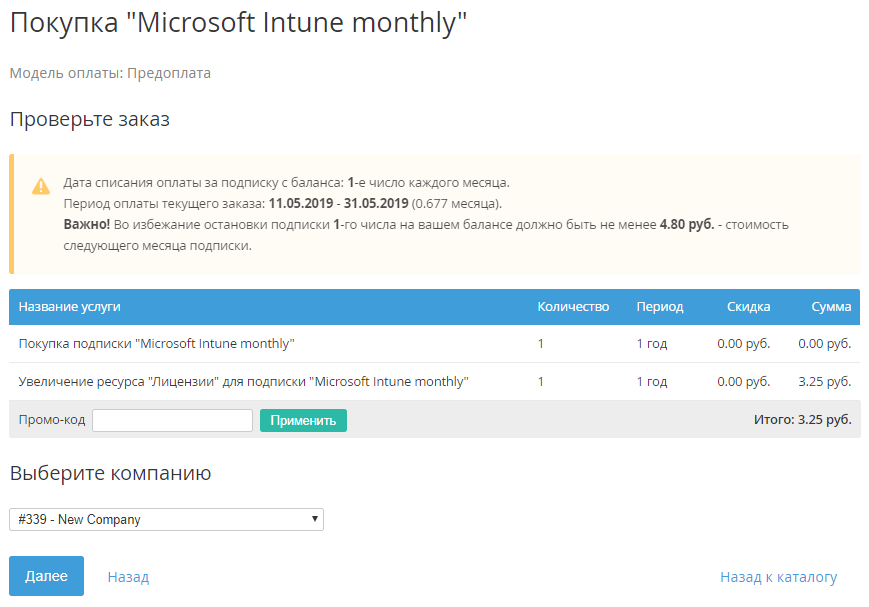The height and width of the screenshot is (607, 869).
Task: Click the 'Сумма' column header
Action: [x=831, y=307]
